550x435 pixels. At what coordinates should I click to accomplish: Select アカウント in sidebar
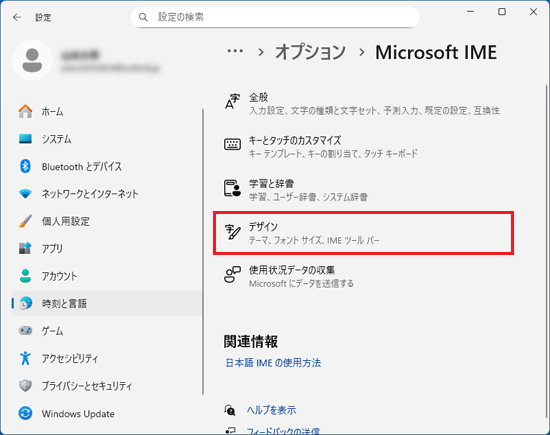pos(107,276)
